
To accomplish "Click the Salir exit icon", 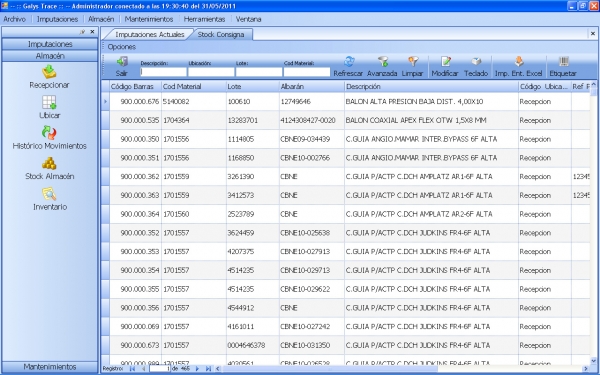I will tap(122, 62).
